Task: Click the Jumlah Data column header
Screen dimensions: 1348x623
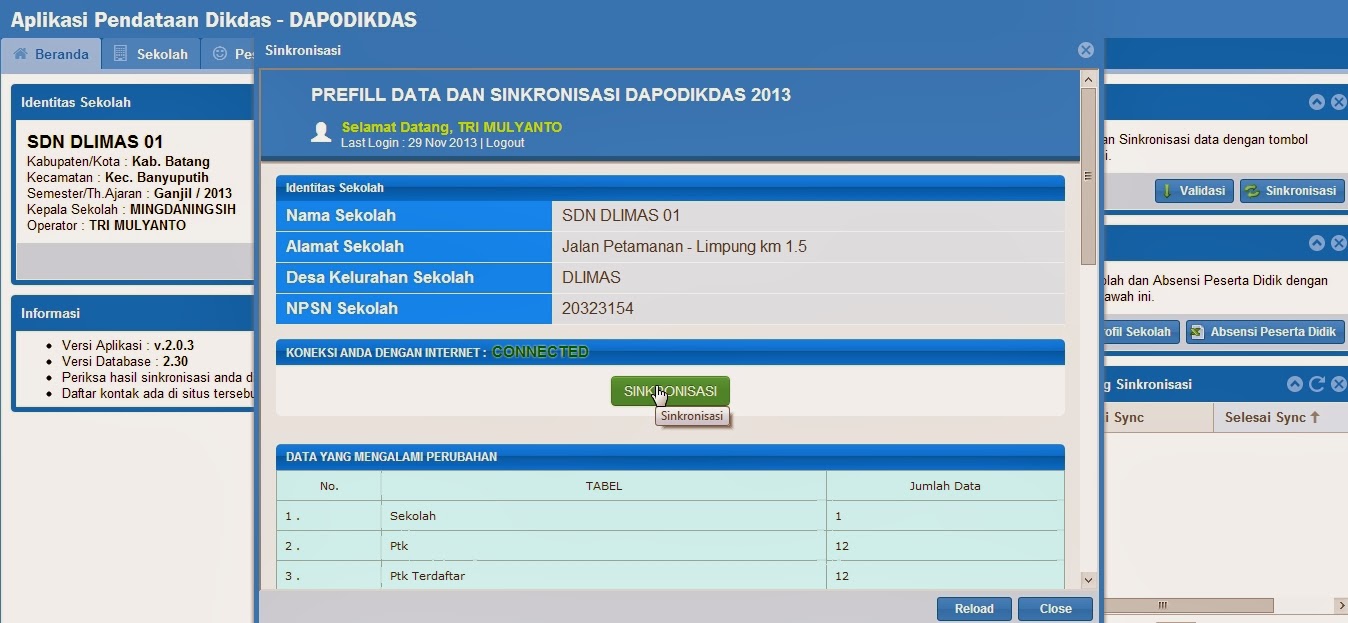Action: (945, 486)
